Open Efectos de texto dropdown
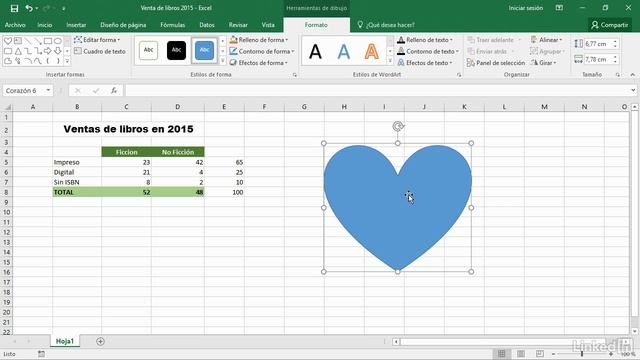Image resolution: width=640 pixels, height=360 pixels. click(425, 63)
